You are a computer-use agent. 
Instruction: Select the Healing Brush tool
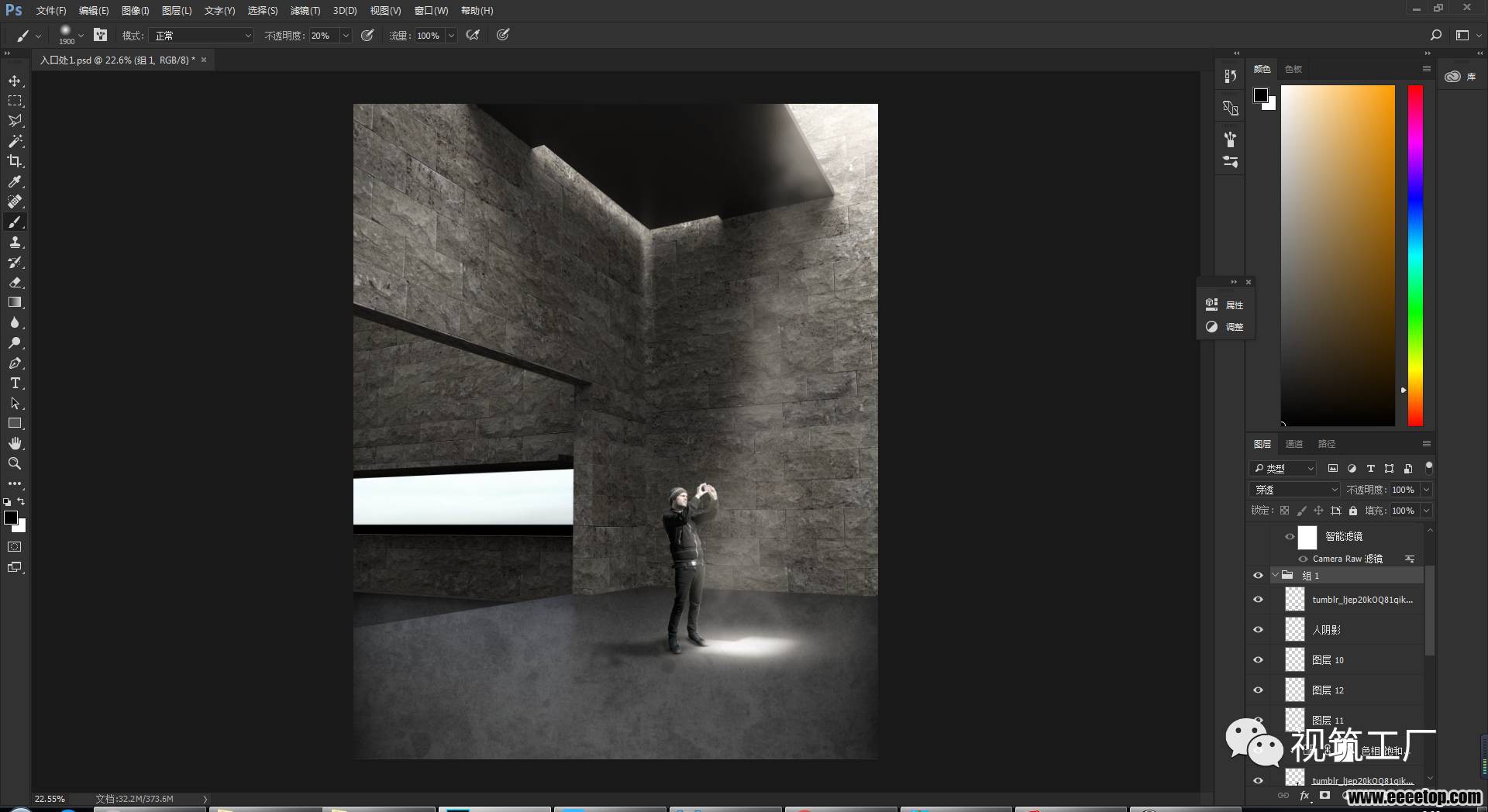pyautogui.click(x=15, y=201)
